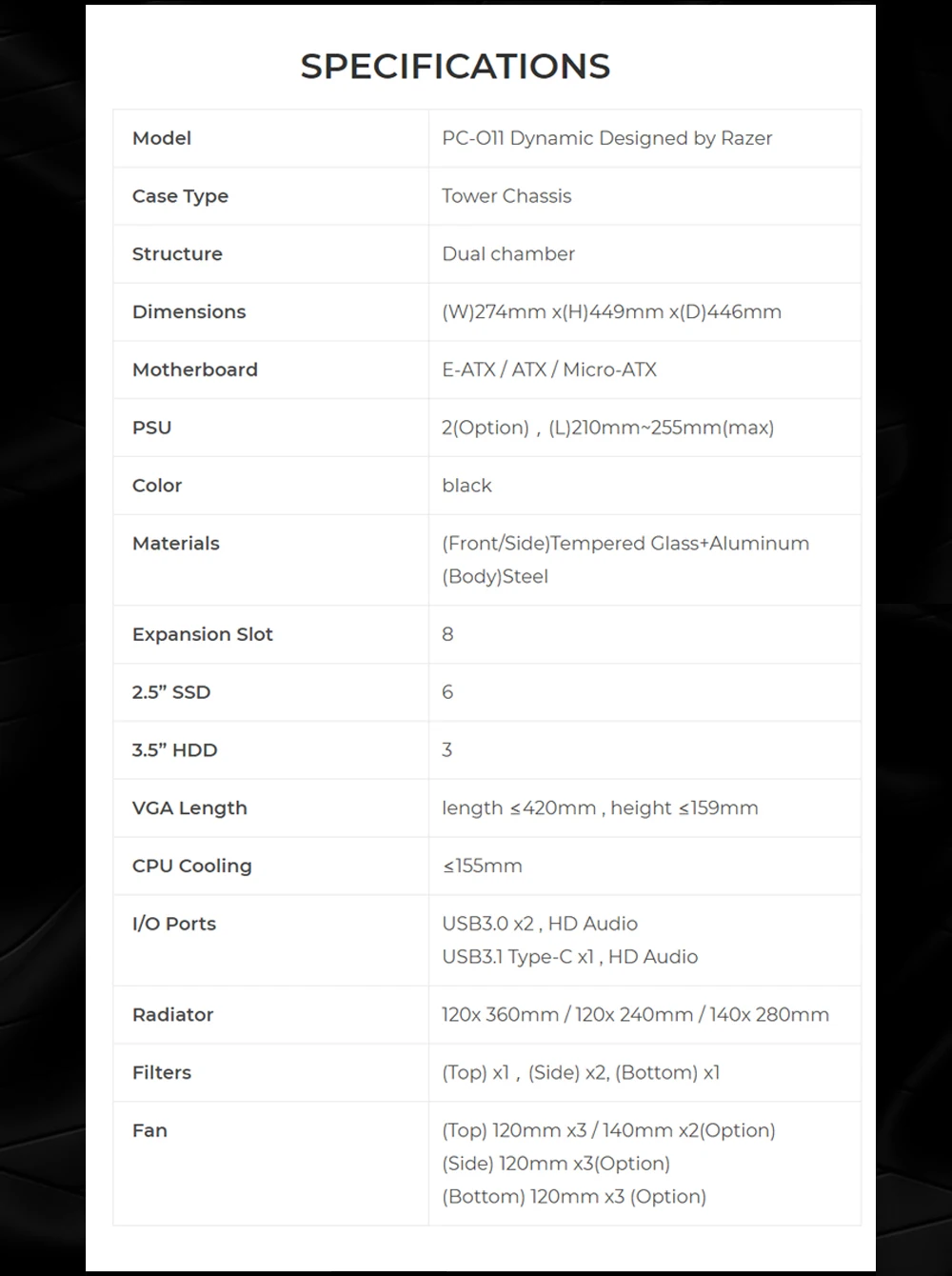Image resolution: width=952 pixels, height=1276 pixels.
Task: Select the PC-O11 Dynamic Designed by Razer text
Action: (606, 138)
